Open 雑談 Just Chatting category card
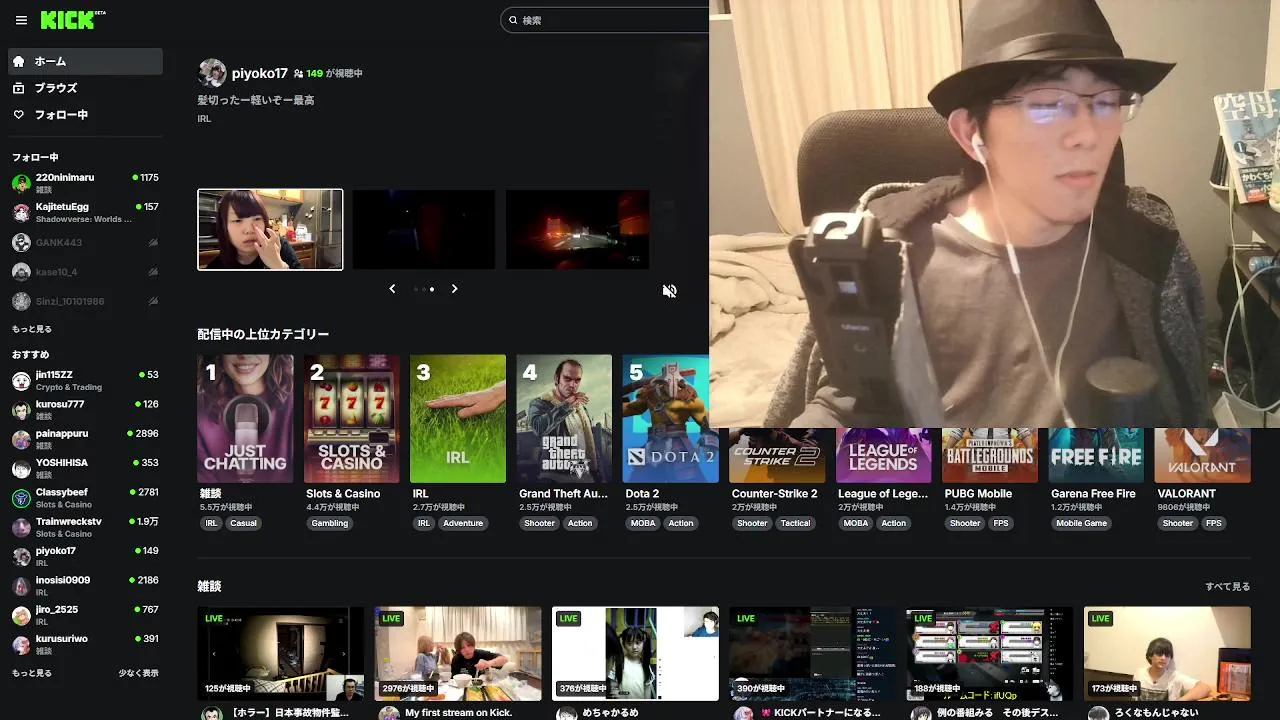The width and height of the screenshot is (1280, 720). (x=246, y=419)
